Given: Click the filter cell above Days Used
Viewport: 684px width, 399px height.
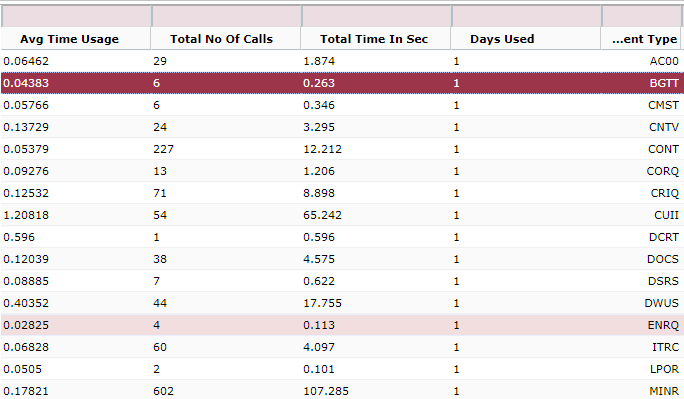Looking at the screenshot, I should coord(526,17).
